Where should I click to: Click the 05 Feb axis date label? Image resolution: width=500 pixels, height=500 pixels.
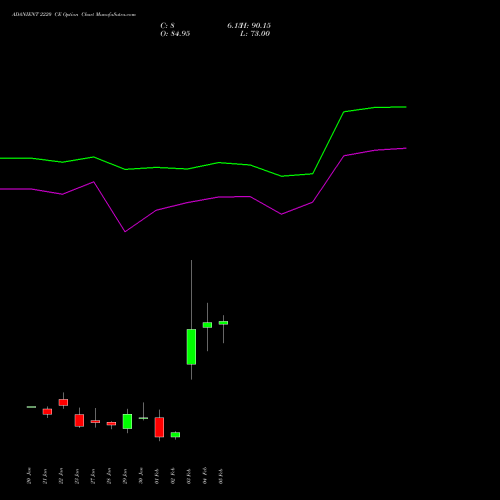(221, 476)
